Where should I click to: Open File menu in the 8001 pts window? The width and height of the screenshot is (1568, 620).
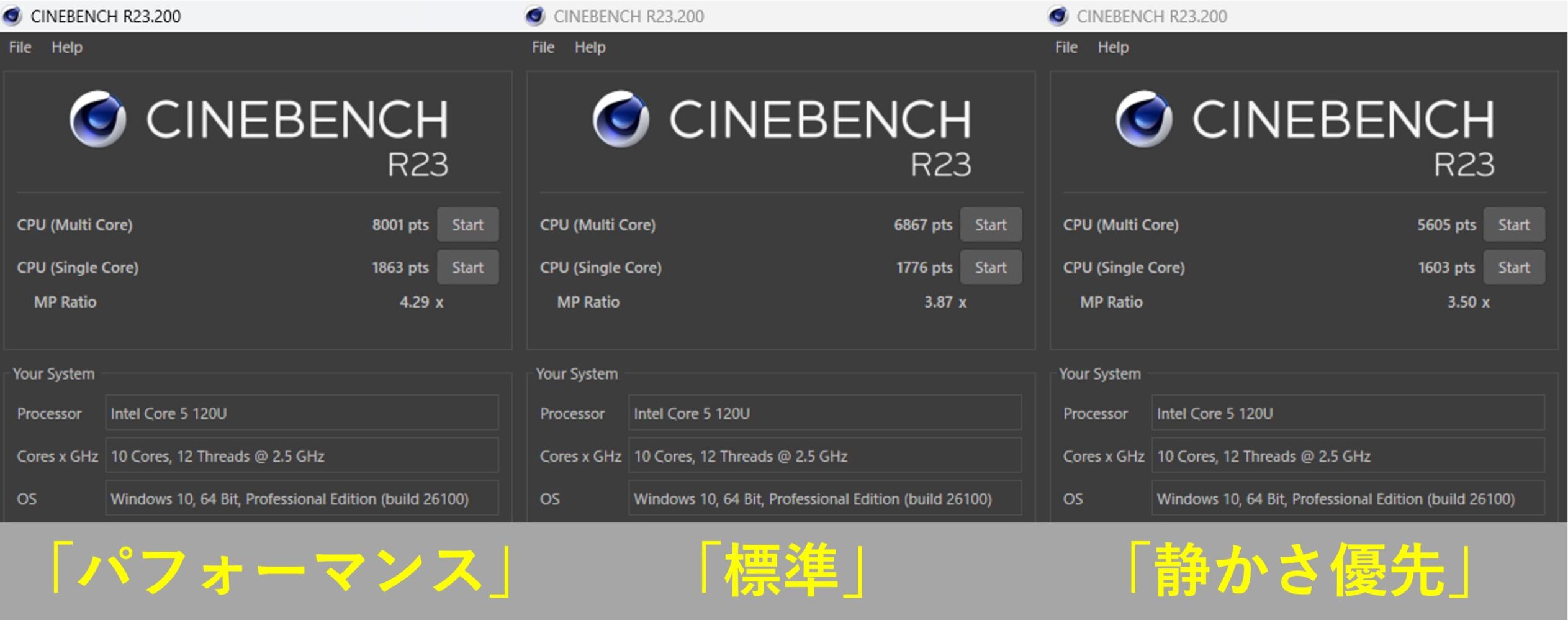(20, 47)
